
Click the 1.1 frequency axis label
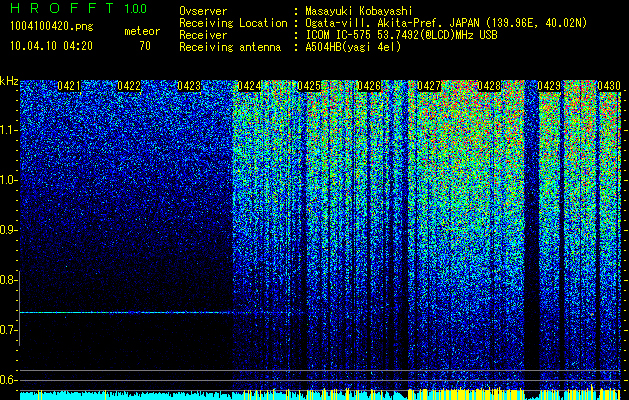(x=8, y=130)
